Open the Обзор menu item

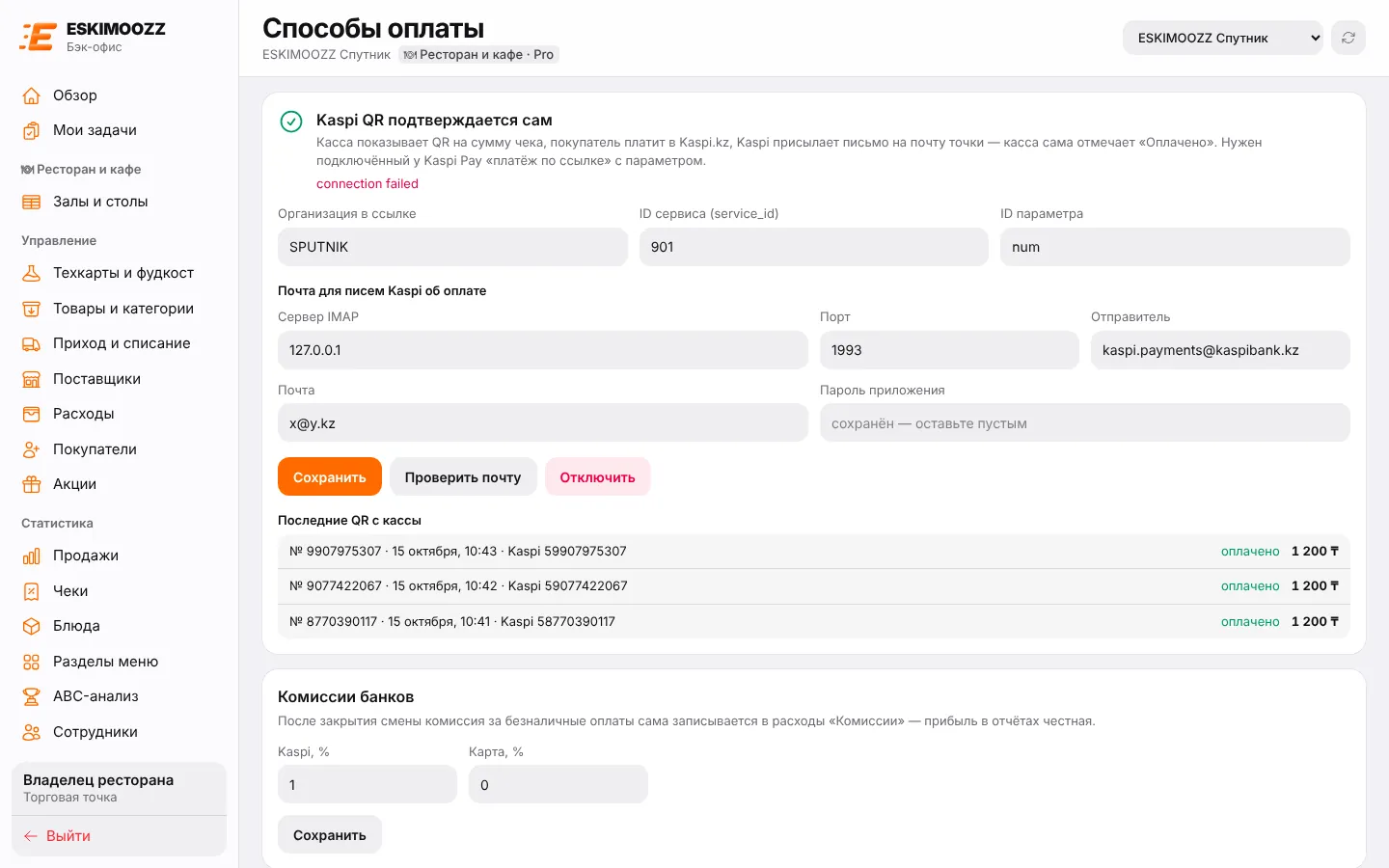click(x=119, y=95)
